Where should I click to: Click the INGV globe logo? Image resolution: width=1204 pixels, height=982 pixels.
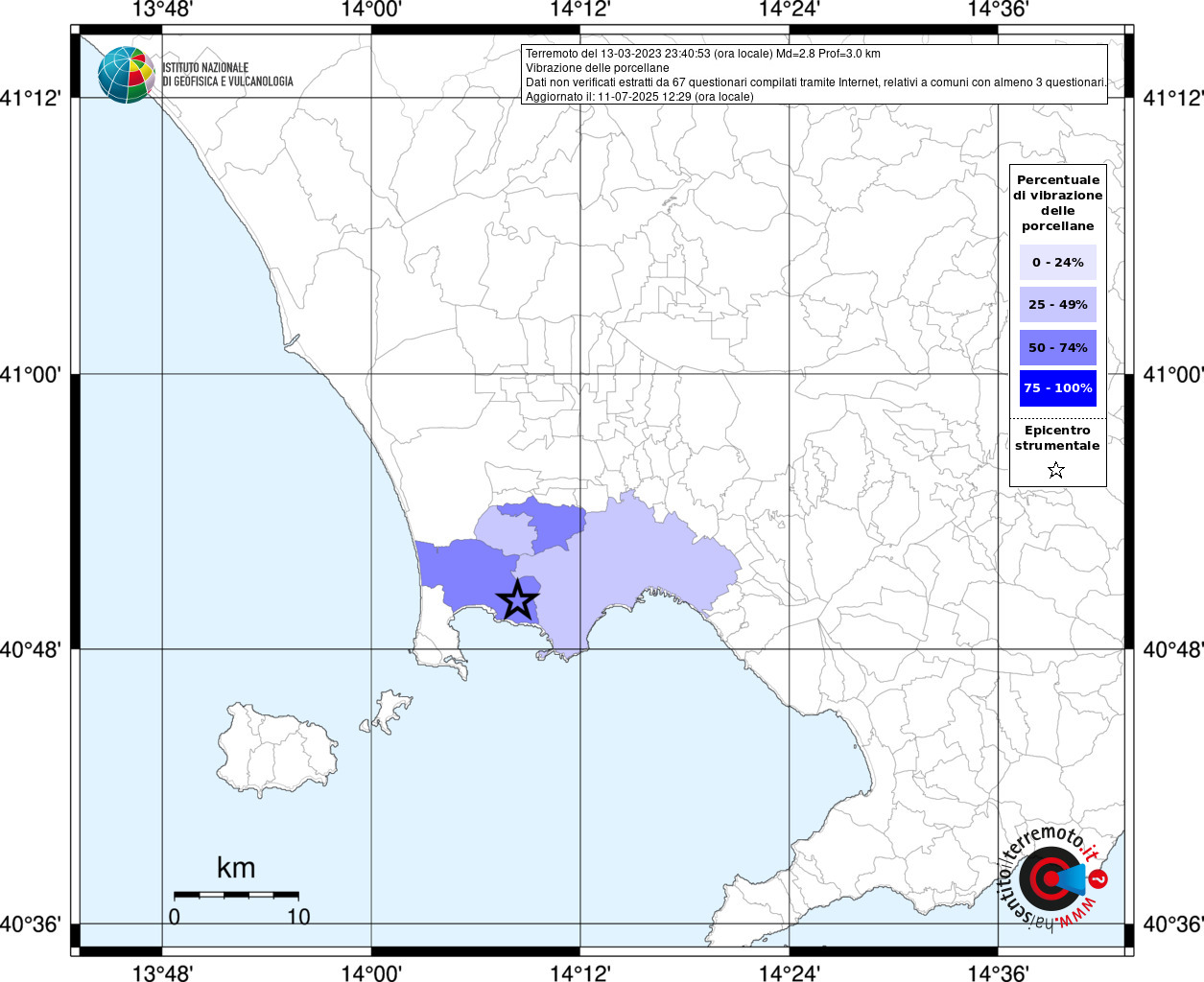point(127,75)
